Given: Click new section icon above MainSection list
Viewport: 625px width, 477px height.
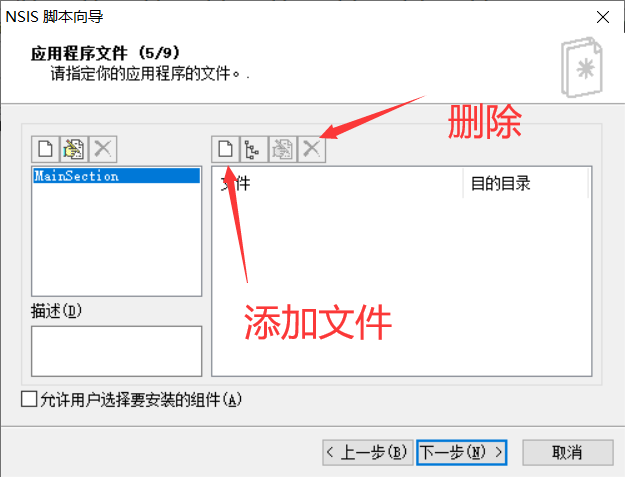Looking at the screenshot, I should click(x=45, y=149).
